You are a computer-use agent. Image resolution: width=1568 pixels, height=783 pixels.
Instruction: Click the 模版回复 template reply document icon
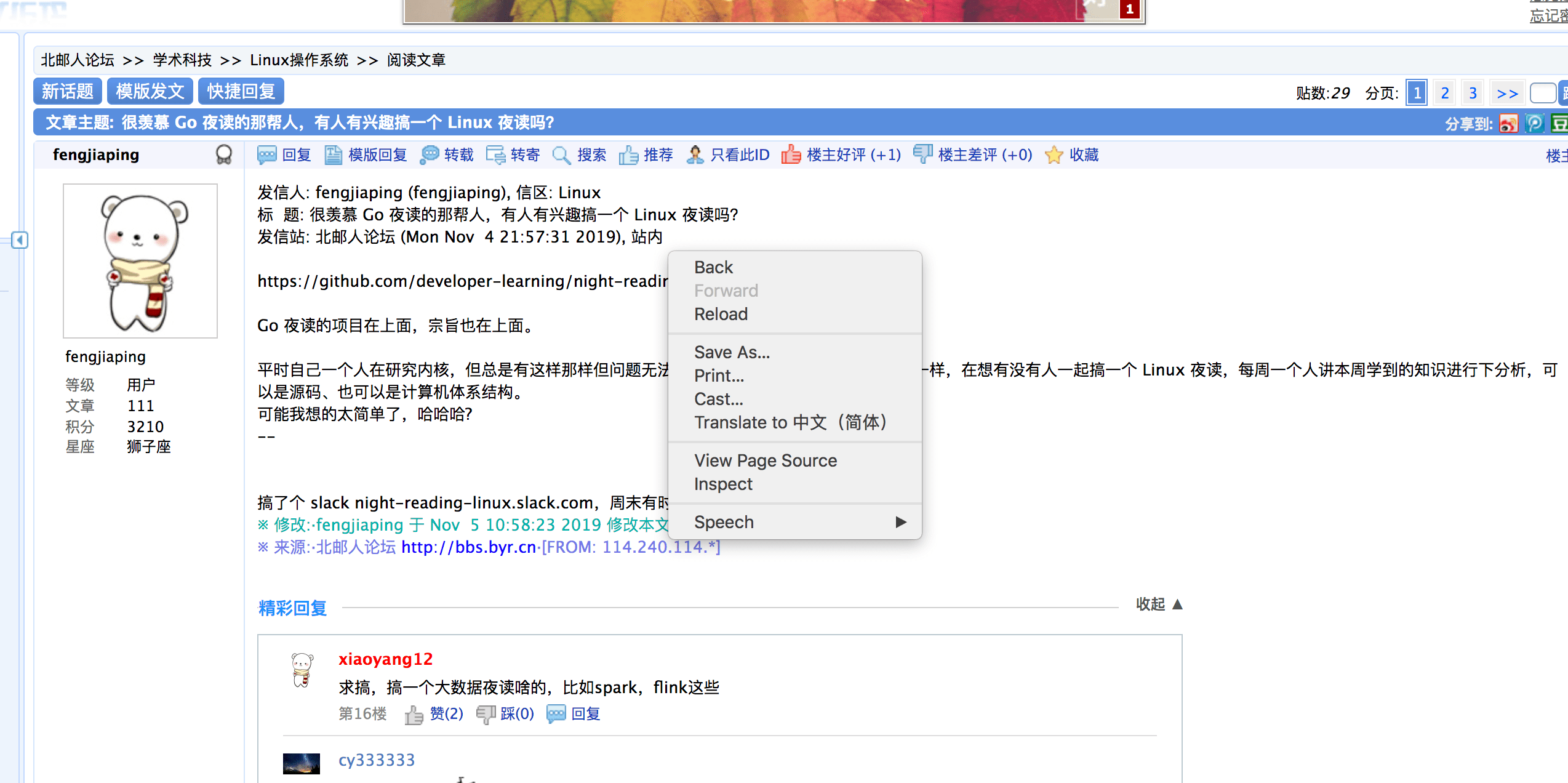(333, 155)
